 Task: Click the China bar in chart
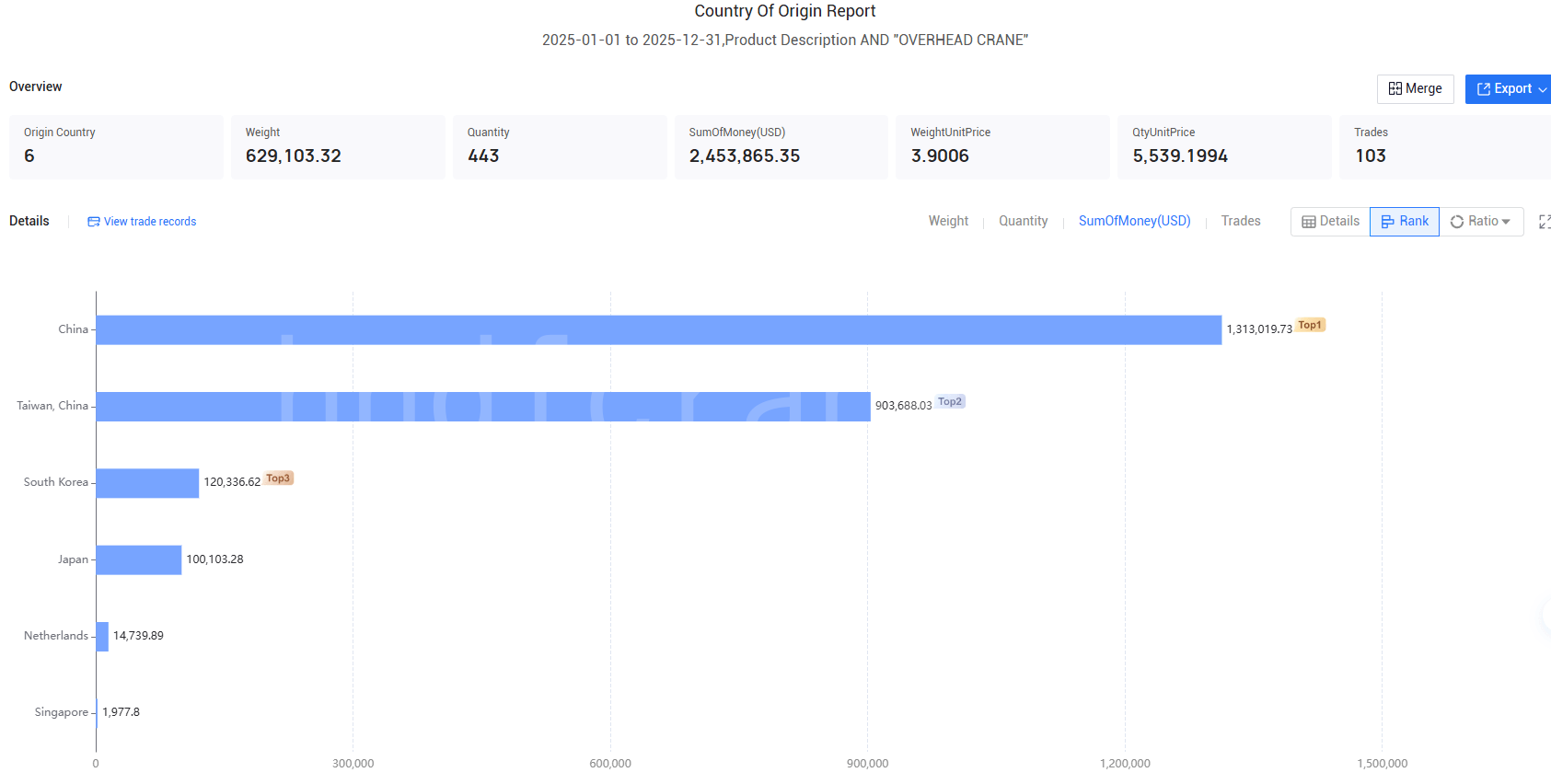(x=659, y=330)
